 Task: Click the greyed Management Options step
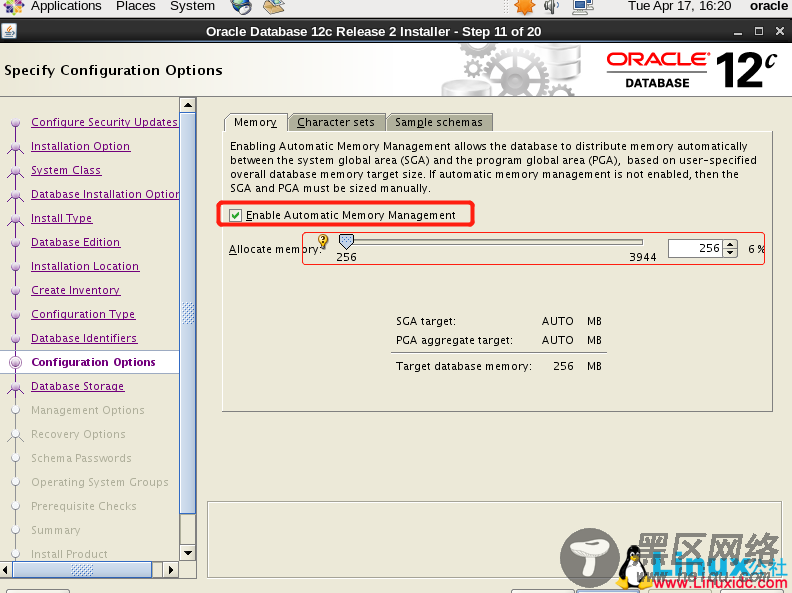tap(87, 410)
